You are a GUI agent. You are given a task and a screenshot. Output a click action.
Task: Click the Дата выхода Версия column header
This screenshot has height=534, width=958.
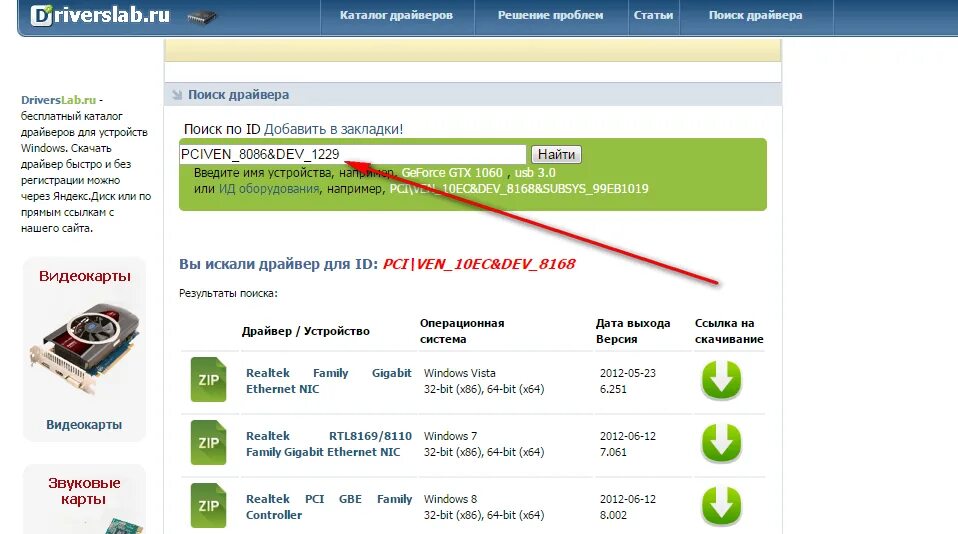pos(633,331)
